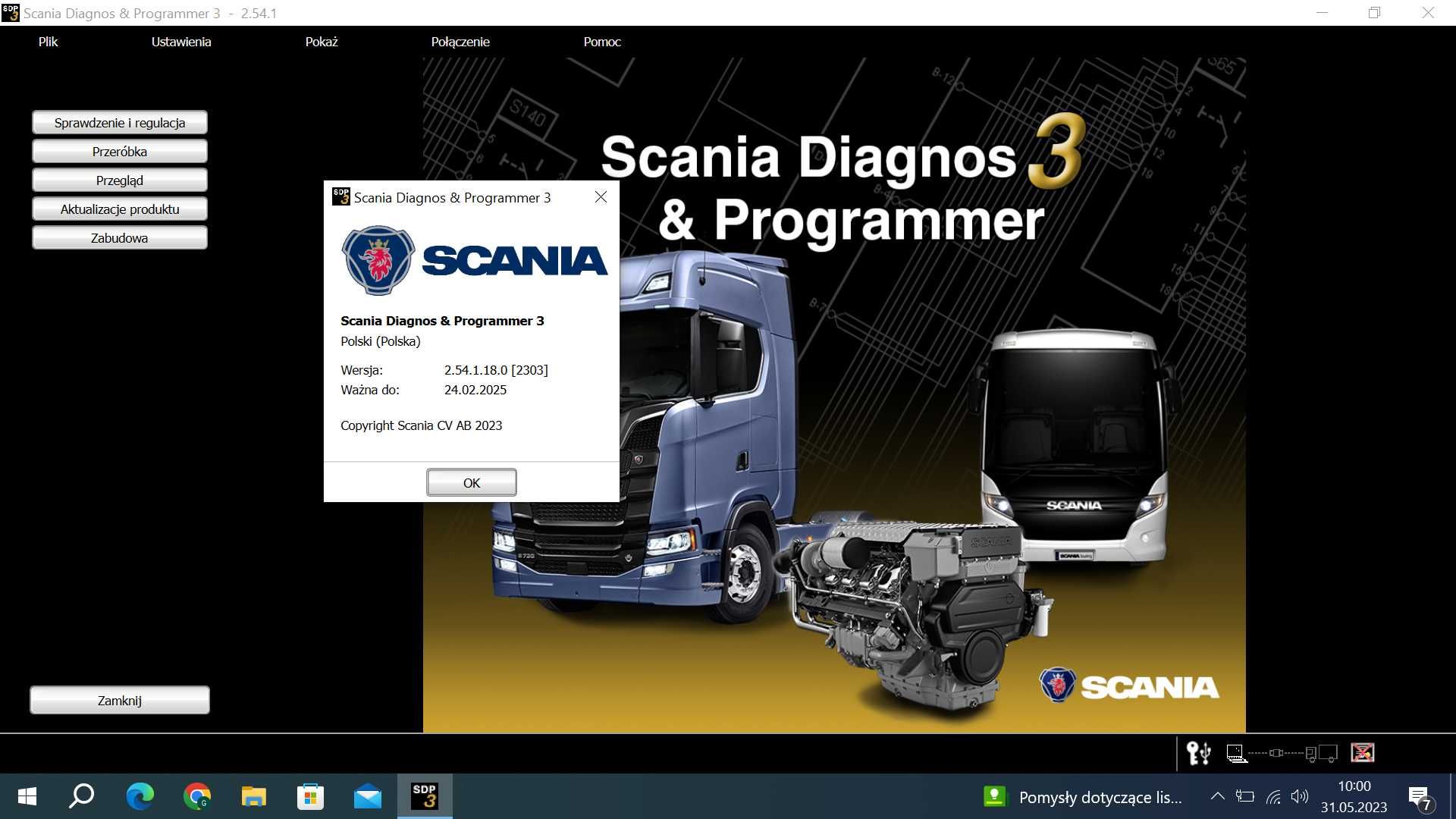Open the Wi-Fi network tray icon
Image resolution: width=1456 pixels, height=819 pixels.
1273,797
